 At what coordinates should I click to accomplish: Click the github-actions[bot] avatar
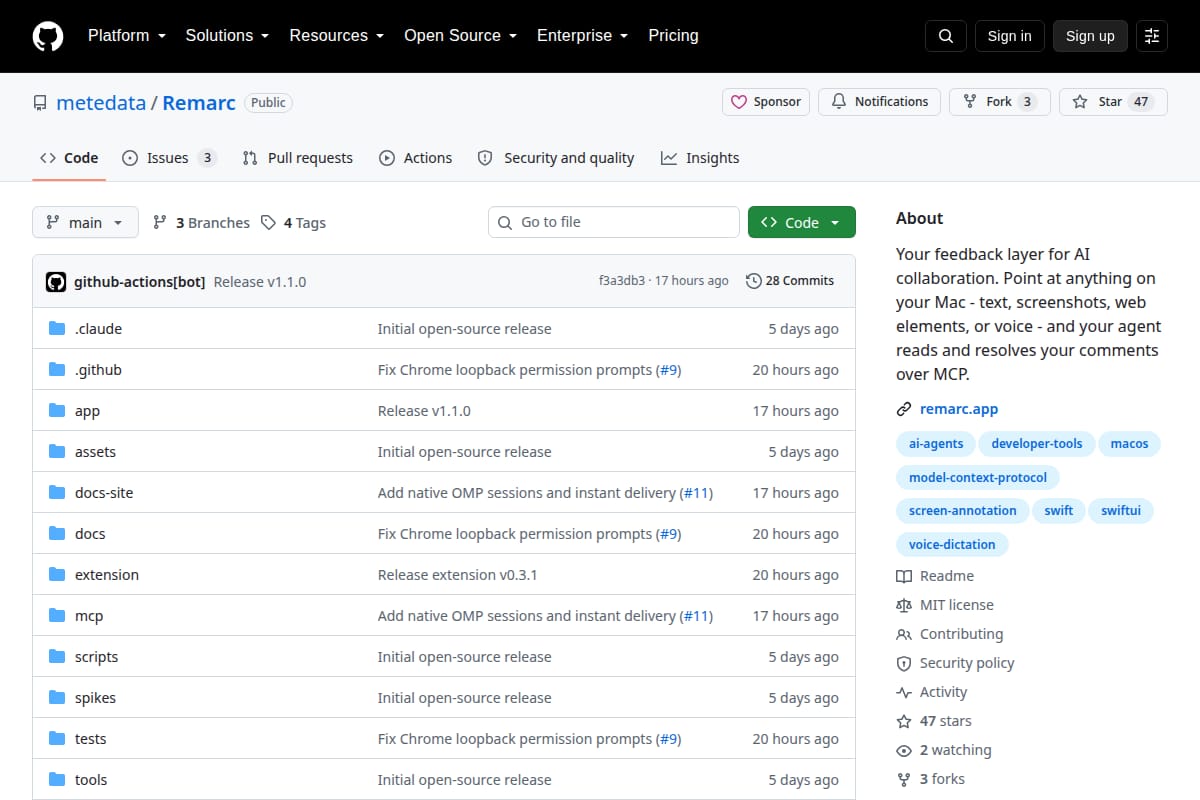pyautogui.click(x=56, y=282)
